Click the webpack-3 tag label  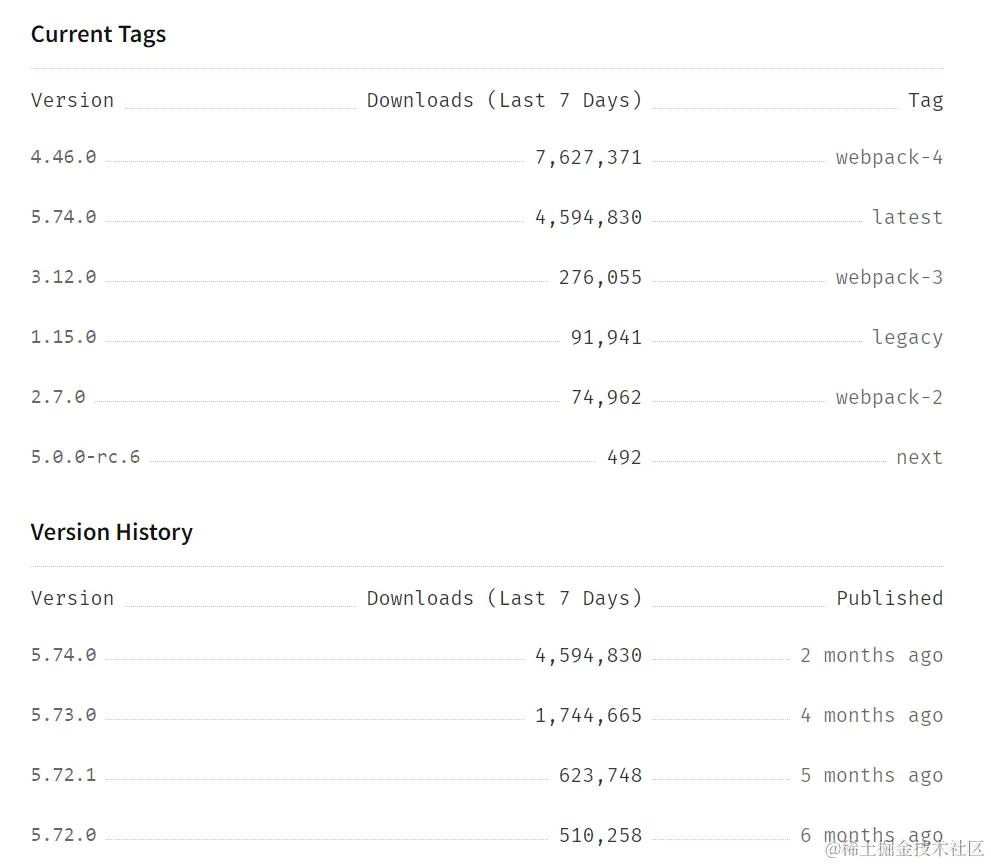[x=889, y=277]
